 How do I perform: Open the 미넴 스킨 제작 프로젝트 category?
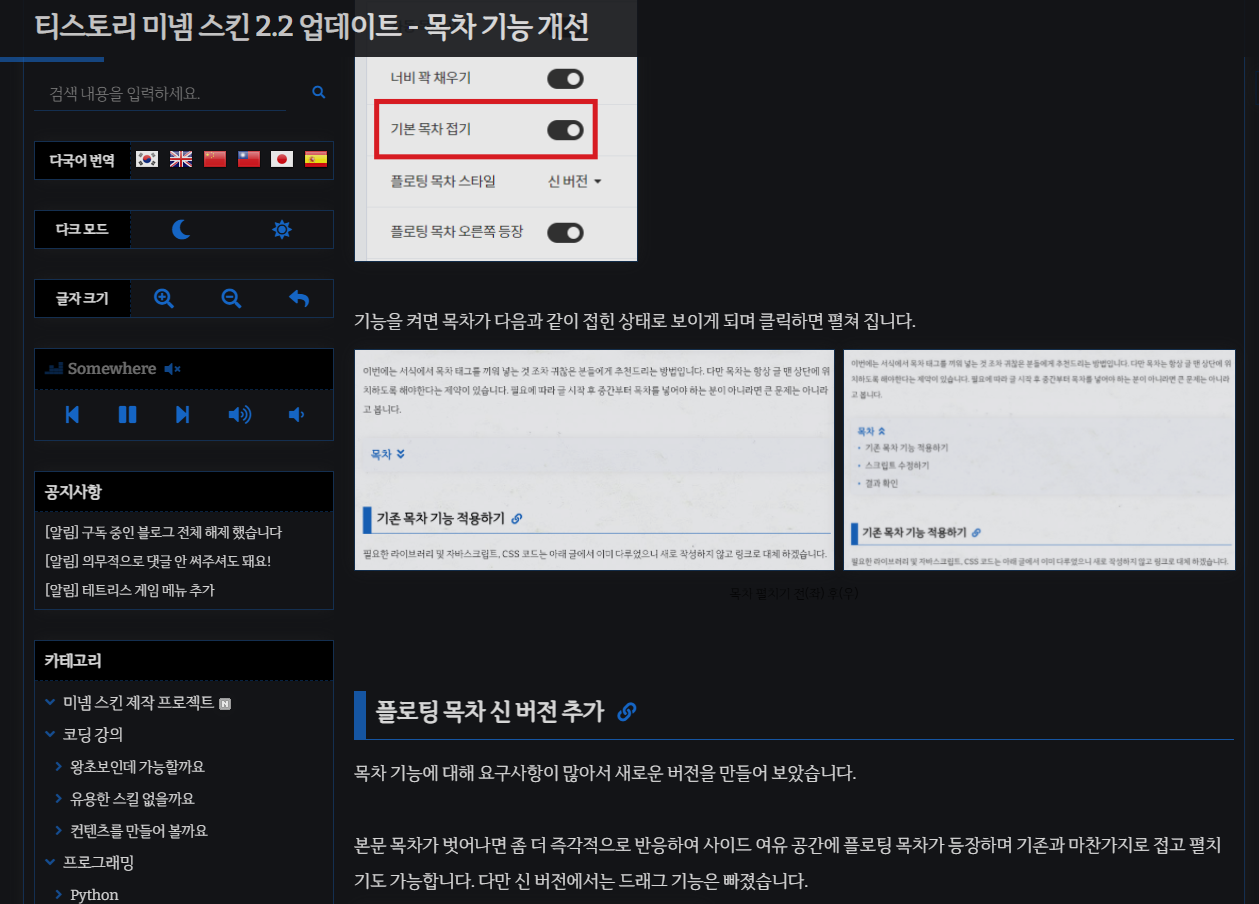pos(138,703)
